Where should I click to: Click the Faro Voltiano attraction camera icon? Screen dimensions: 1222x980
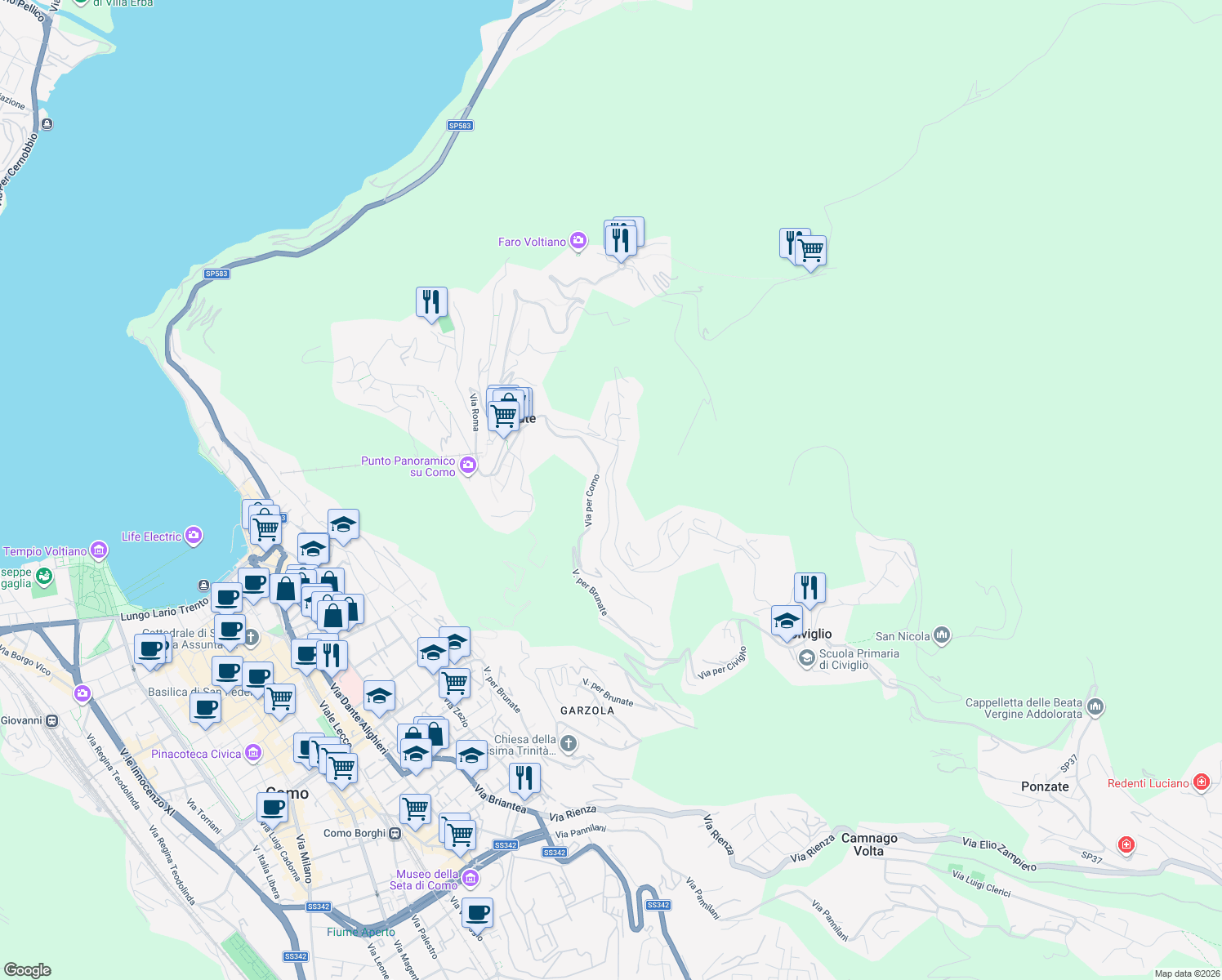[x=578, y=242]
